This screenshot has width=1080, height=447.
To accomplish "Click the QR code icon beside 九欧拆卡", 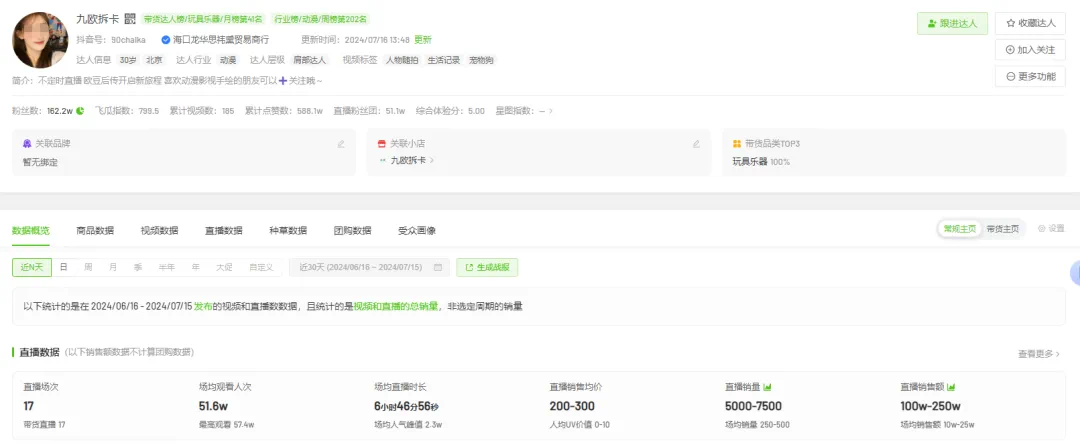I will [129, 19].
